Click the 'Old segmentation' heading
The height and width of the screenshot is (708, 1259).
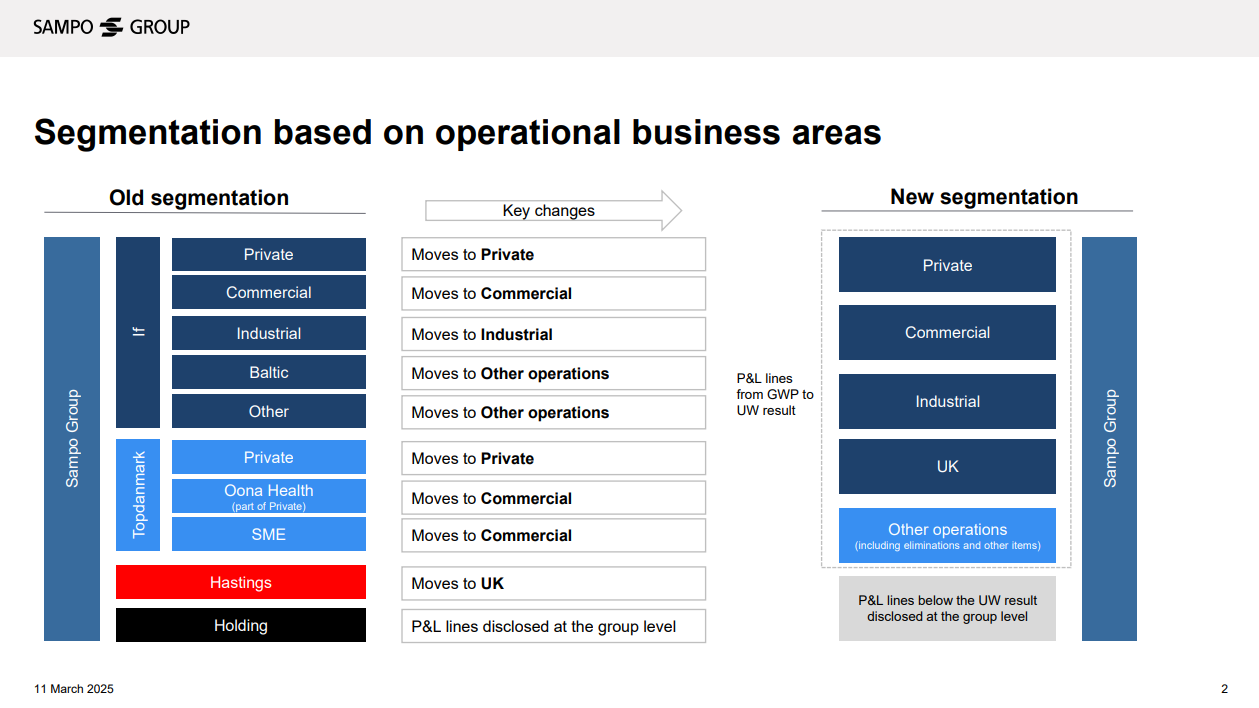[199, 198]
